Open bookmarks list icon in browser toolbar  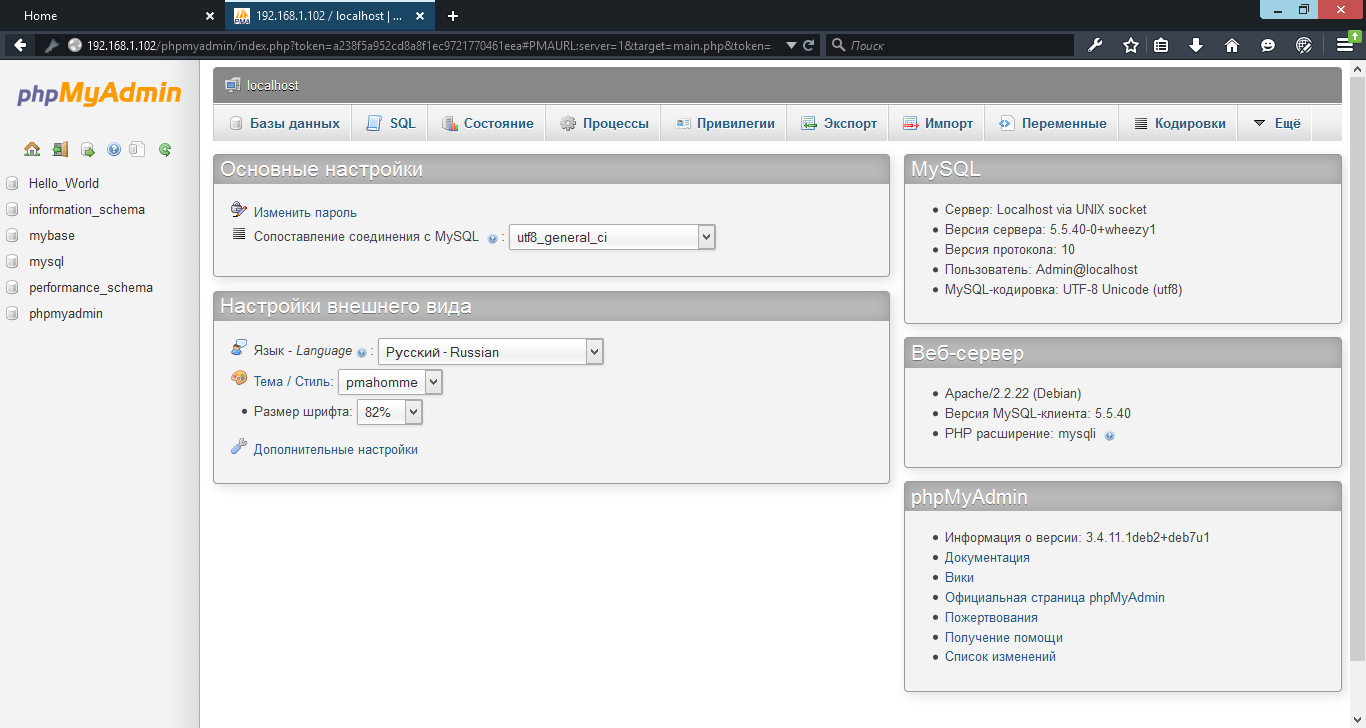(1161, 45)
